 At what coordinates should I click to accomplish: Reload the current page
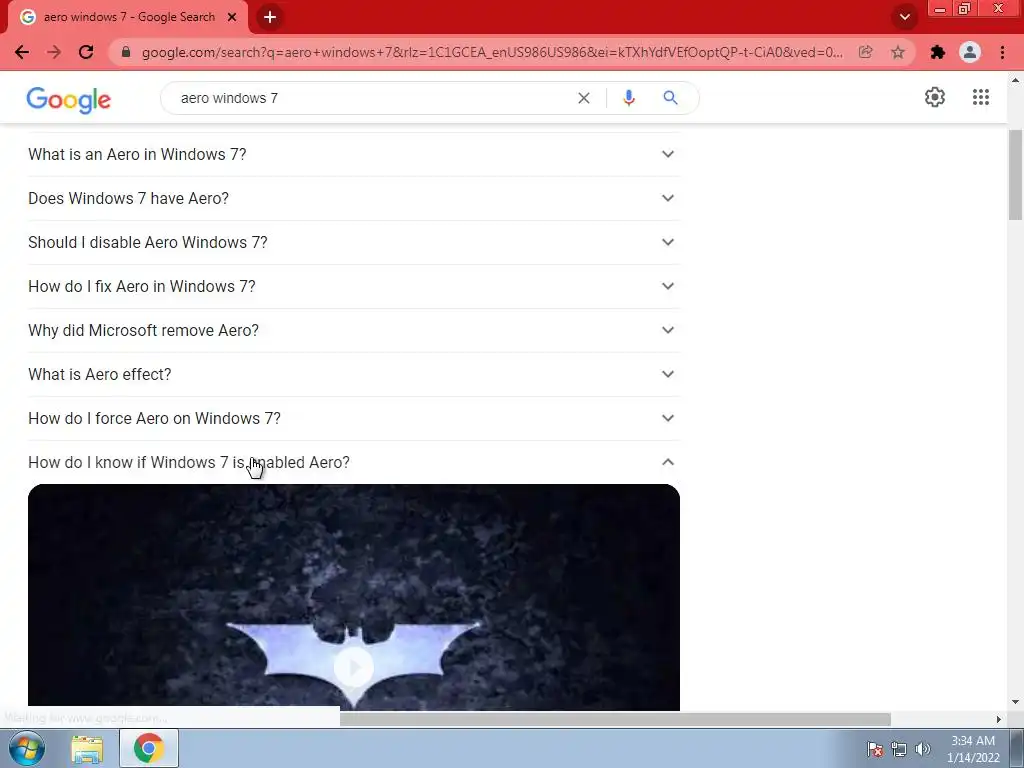(86, 52)
